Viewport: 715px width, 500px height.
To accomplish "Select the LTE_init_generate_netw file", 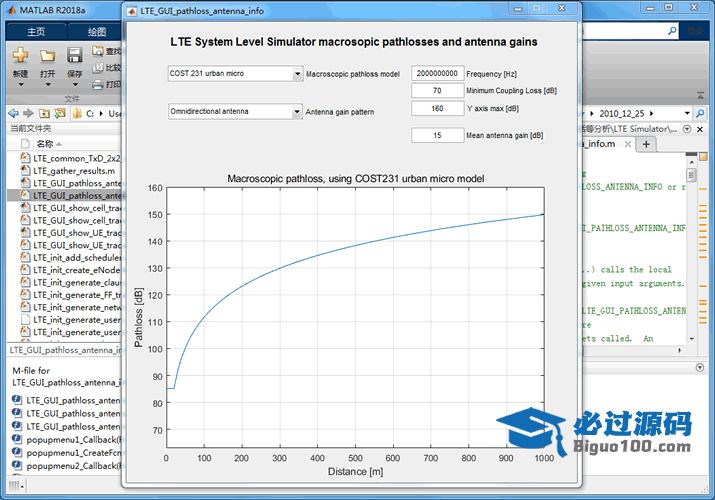I will click(x=70, y=307).
